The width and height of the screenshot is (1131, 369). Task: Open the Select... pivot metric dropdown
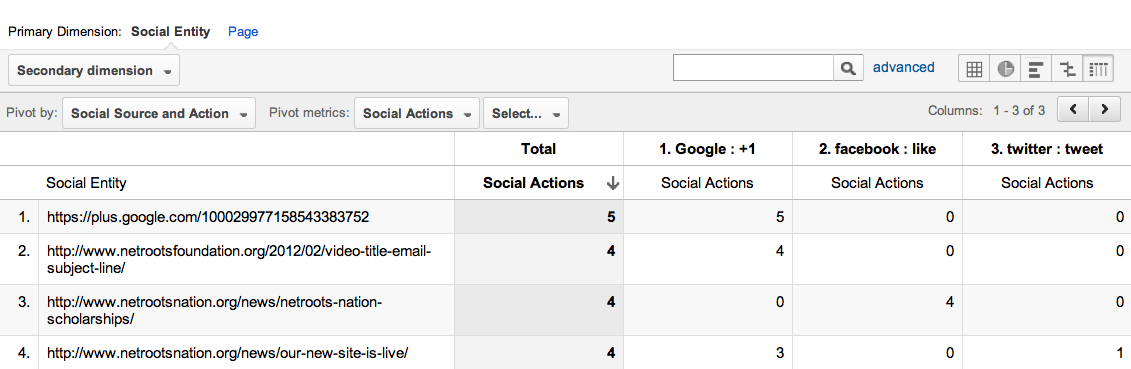[526, 114]
